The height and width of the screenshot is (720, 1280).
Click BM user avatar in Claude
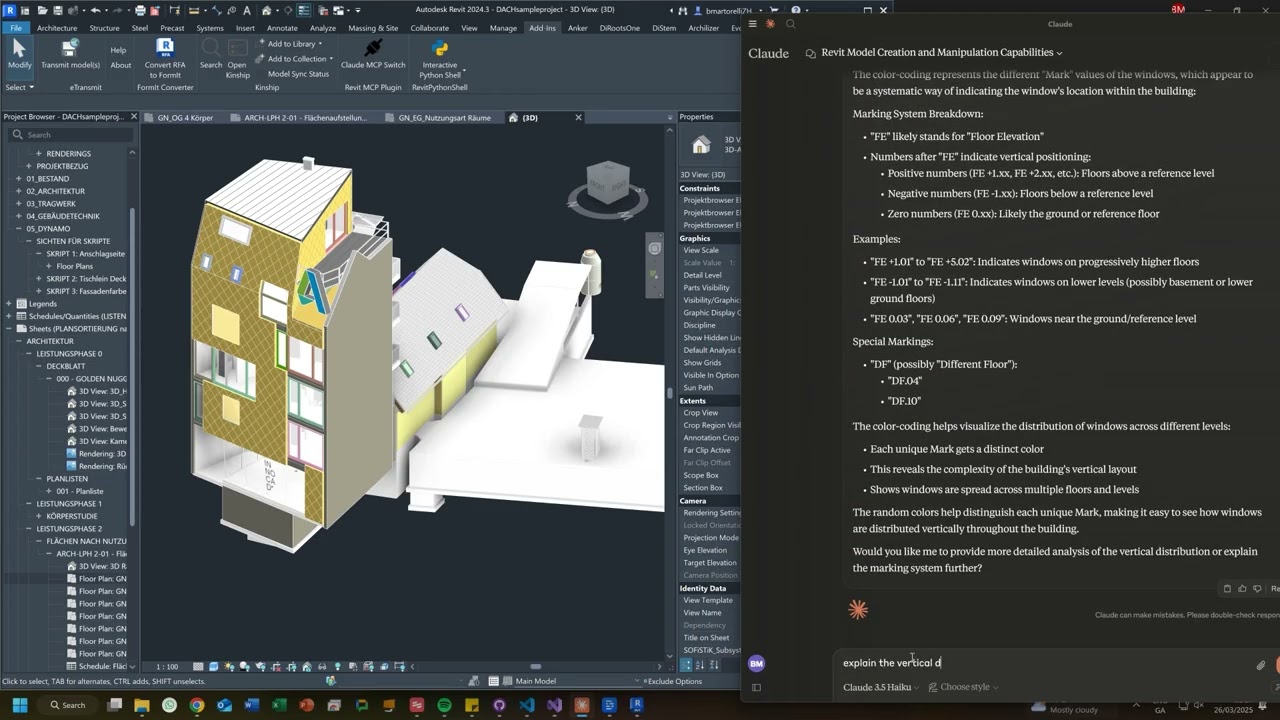pos(757,663)
